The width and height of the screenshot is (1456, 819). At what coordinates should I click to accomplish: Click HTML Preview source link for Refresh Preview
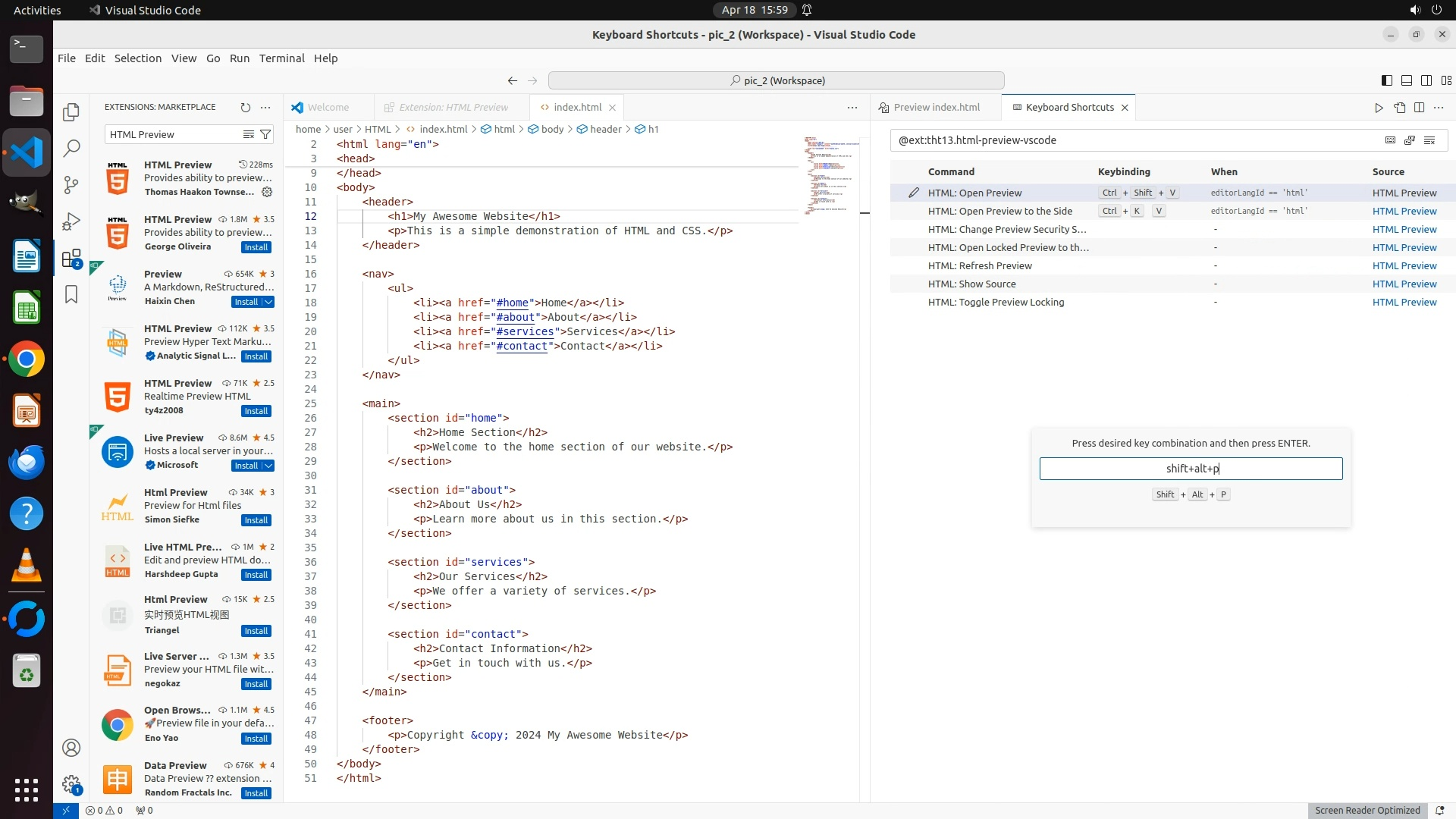click(x=1404, y=265)
